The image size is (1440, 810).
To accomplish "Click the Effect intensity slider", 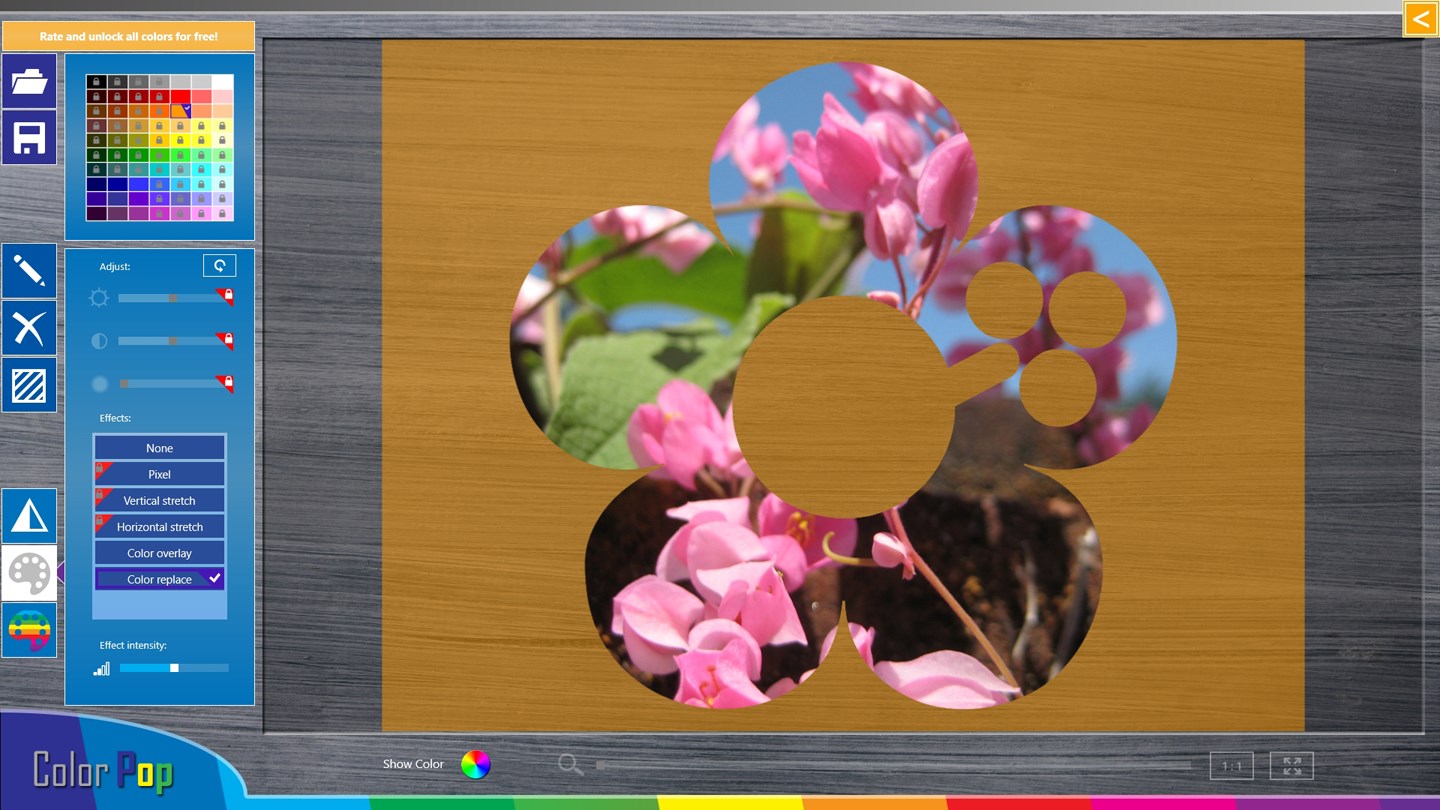I will coord(174,668).
